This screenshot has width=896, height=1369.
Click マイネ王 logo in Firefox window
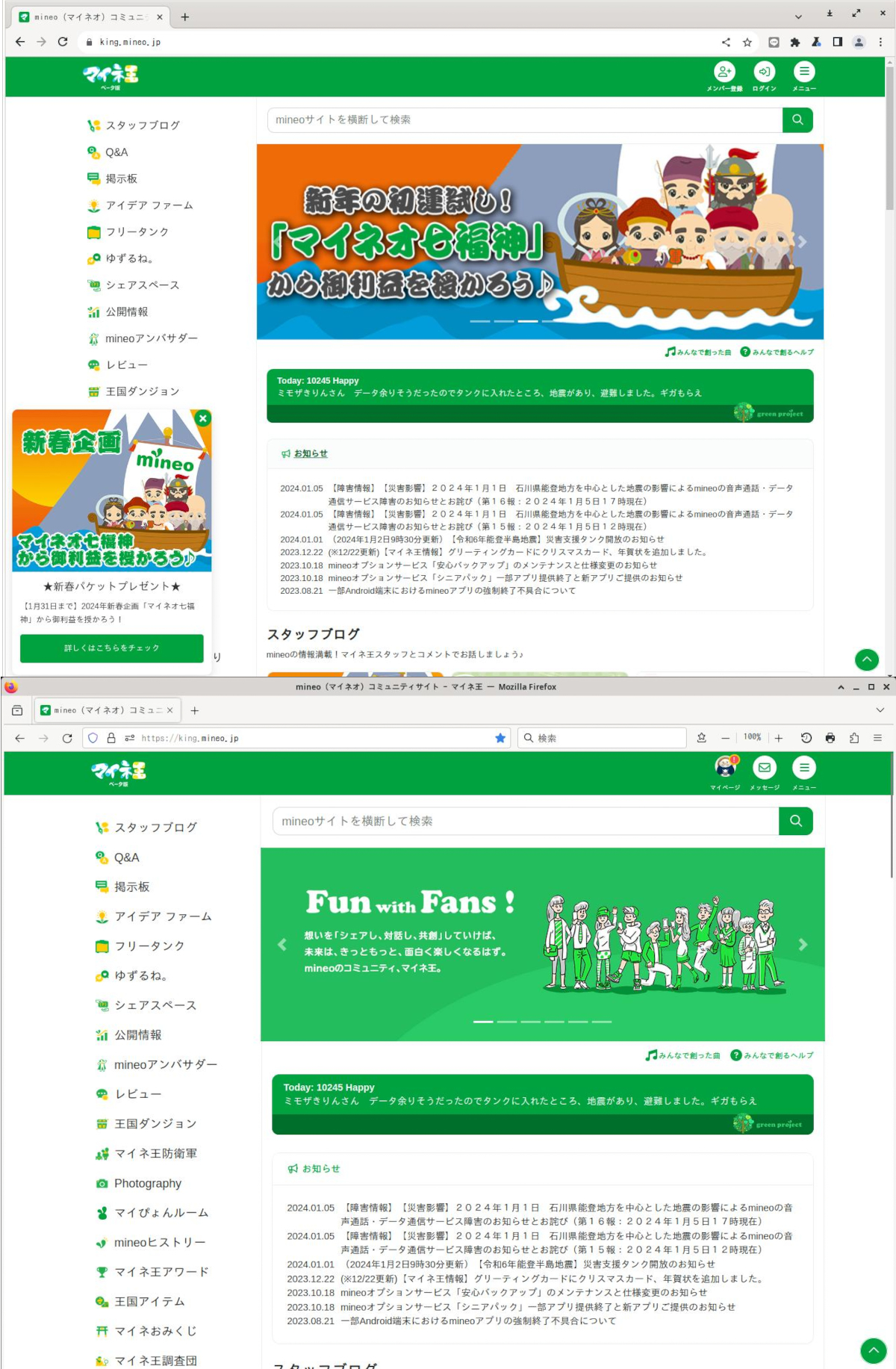[118, 773]
